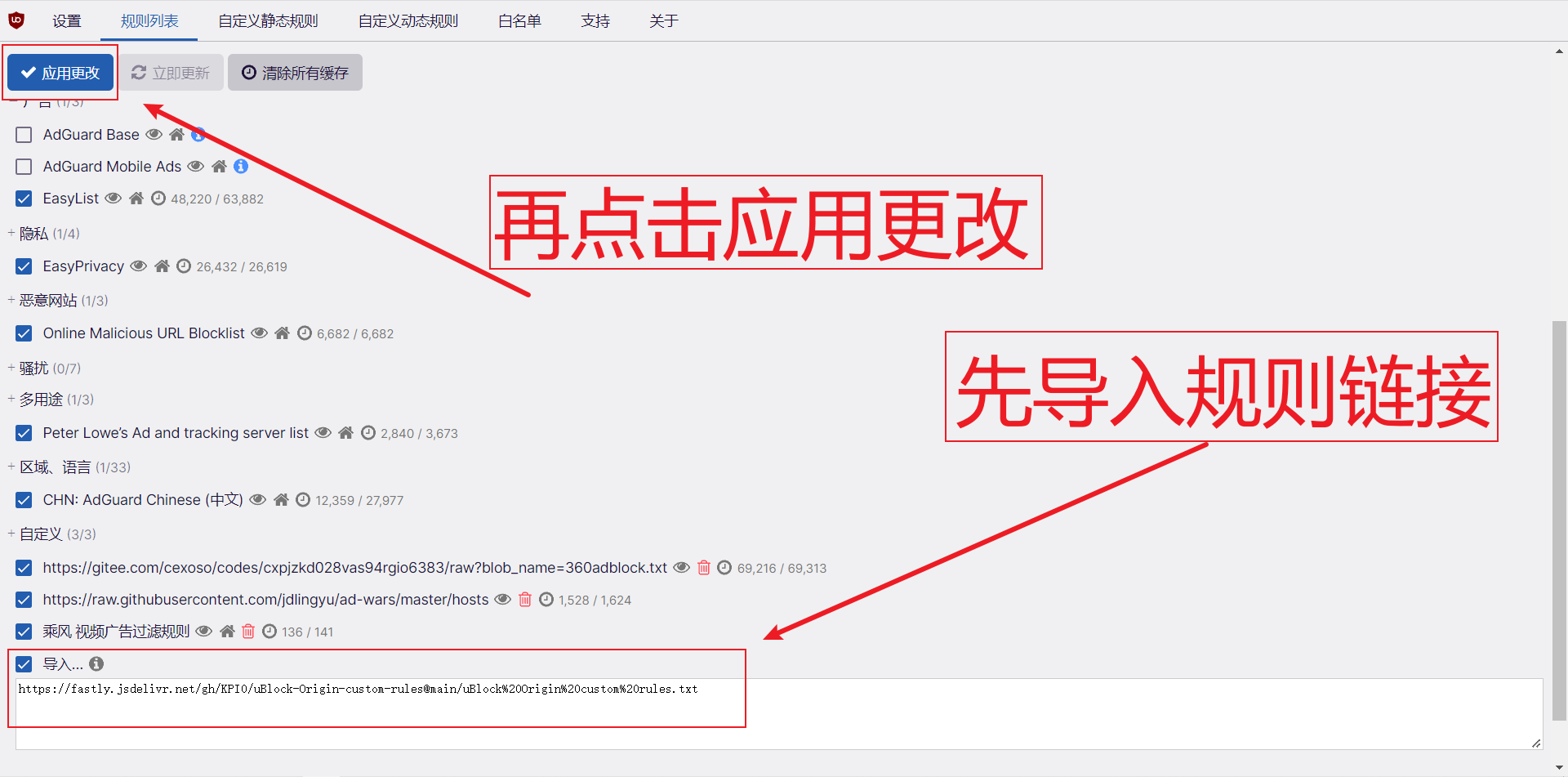Open AdGuard Mobile Ads home icon
1568x777 pixels.
219,167
